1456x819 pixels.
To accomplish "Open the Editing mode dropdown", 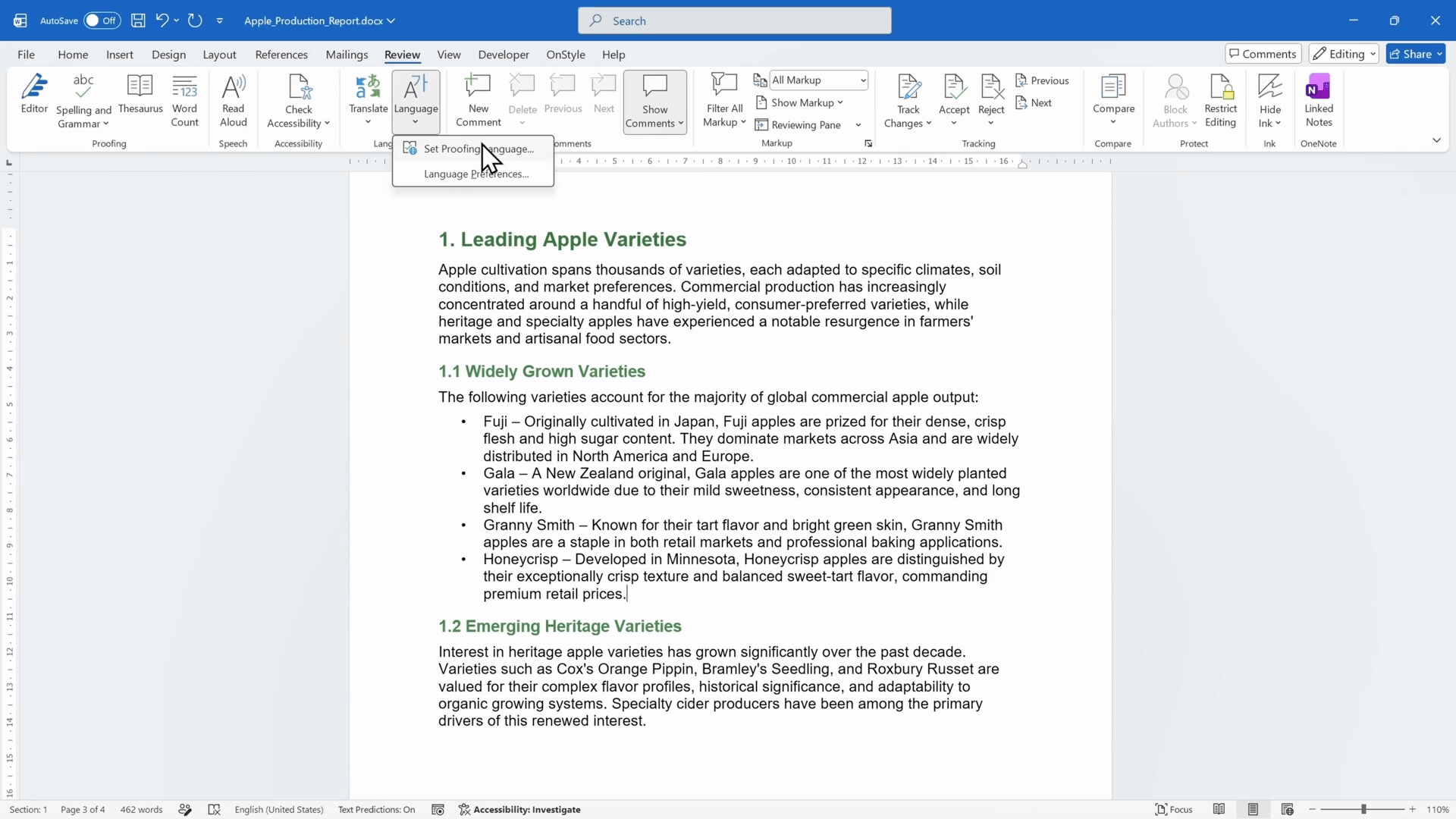I will tap(1344, 54).
